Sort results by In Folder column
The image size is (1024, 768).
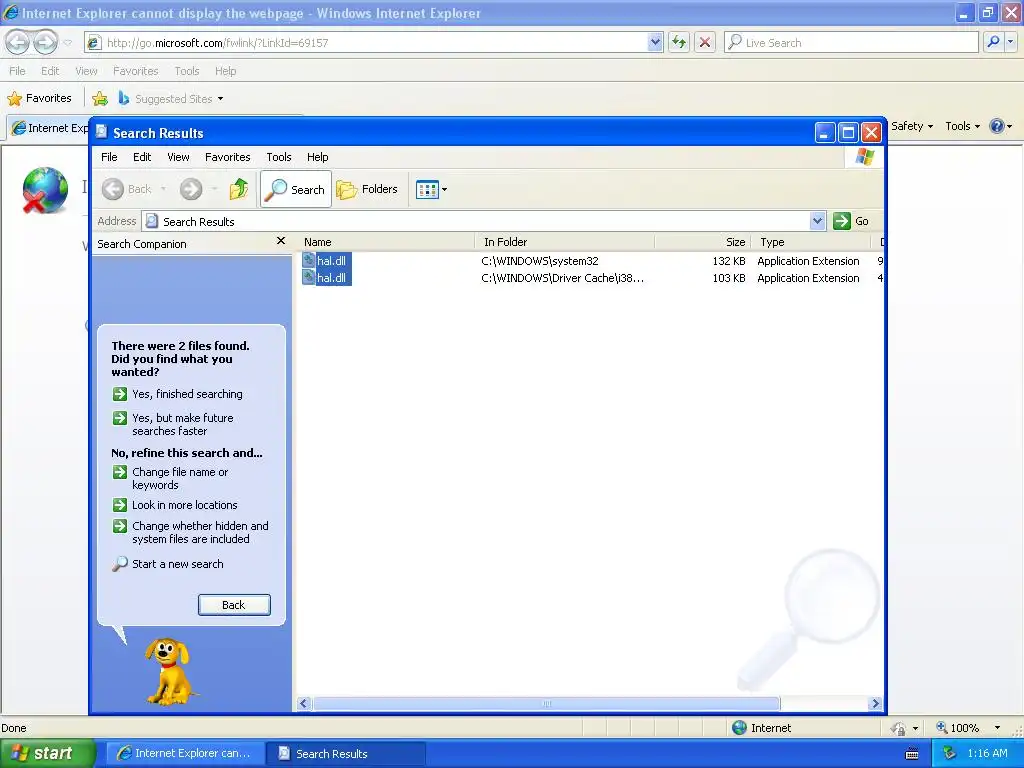tap(565, 242)
